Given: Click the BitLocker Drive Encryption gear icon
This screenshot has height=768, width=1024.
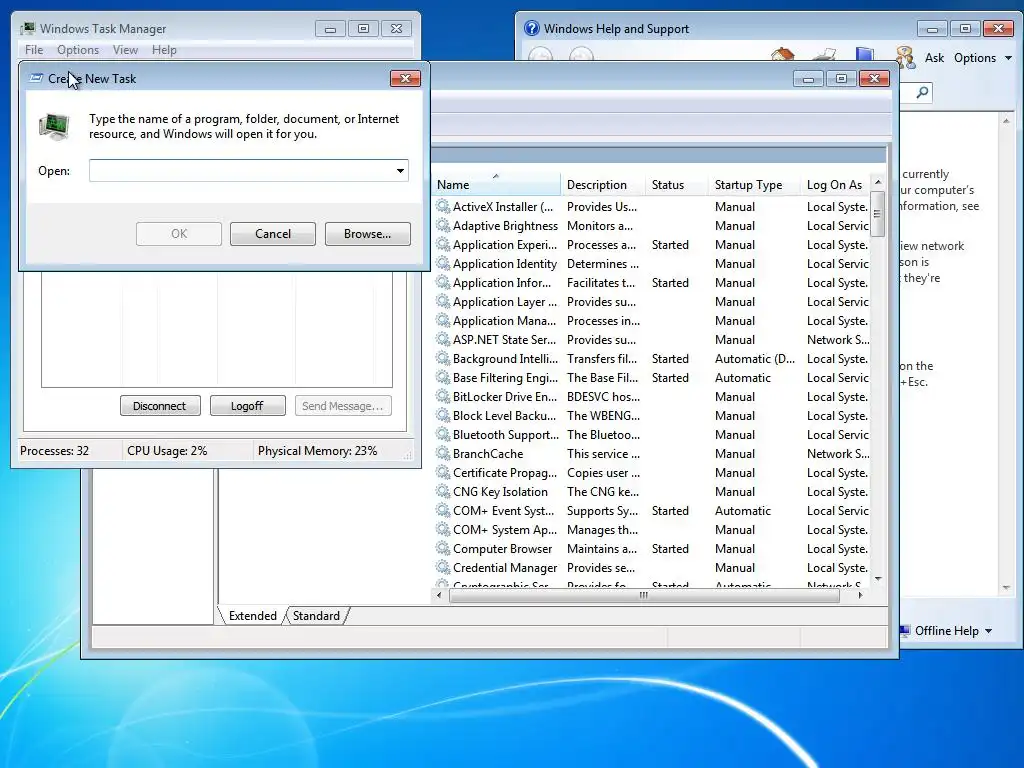Looking at the screenshot, I should 443,396.
